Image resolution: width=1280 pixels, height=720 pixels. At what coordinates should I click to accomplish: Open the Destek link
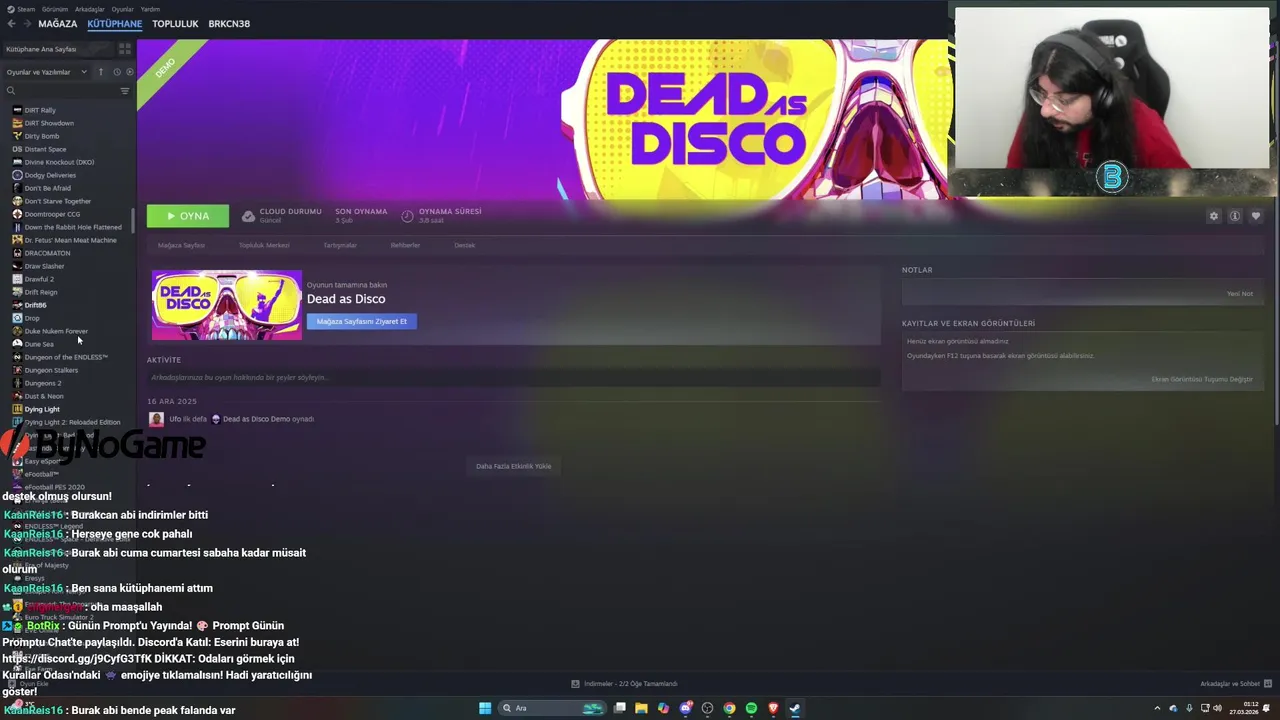(x=465, y=245)
